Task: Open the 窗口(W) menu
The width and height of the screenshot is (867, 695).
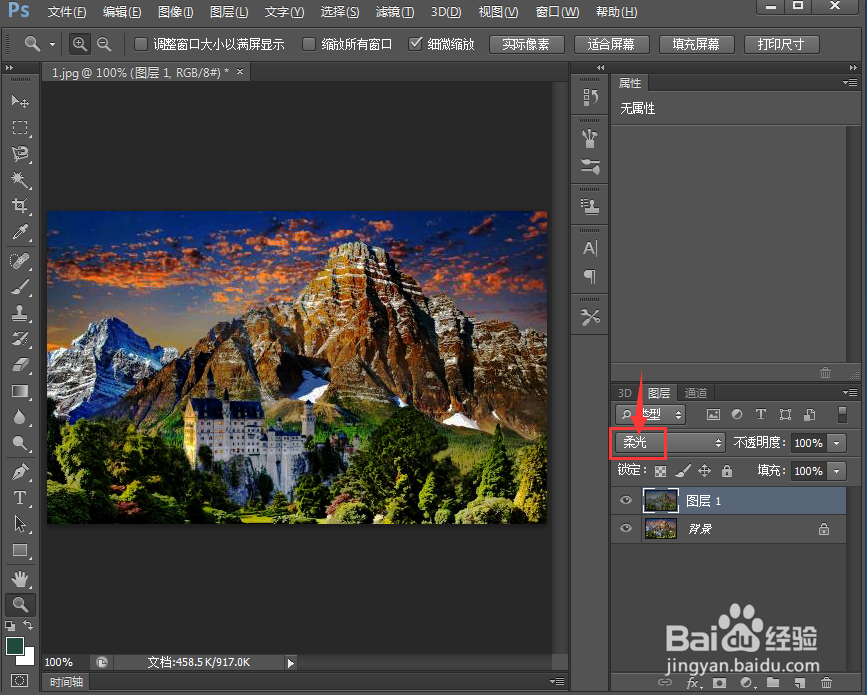Action: pyautogui.click(x=557, y=12)
